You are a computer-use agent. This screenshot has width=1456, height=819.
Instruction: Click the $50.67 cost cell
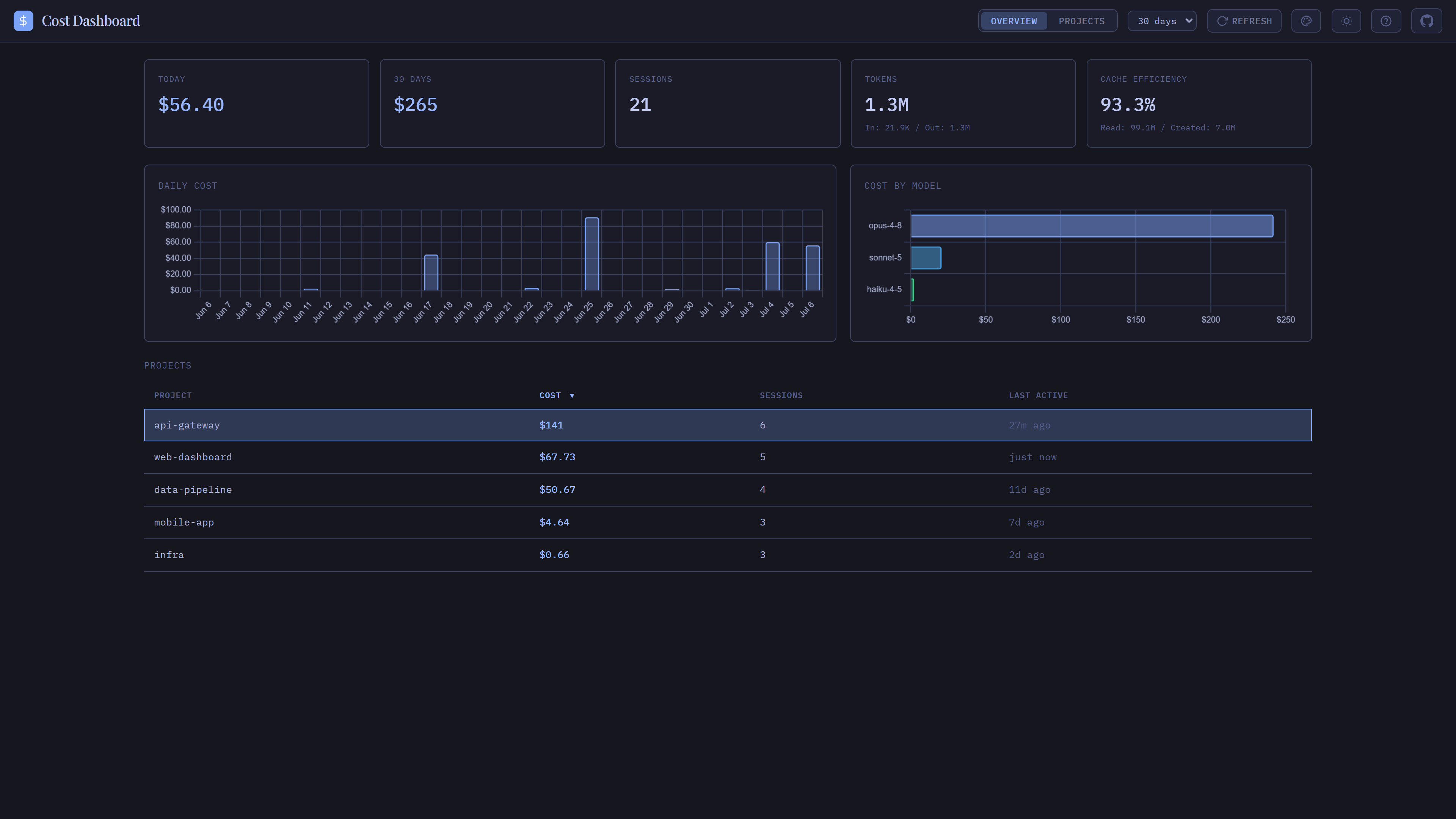coord(557,490)
